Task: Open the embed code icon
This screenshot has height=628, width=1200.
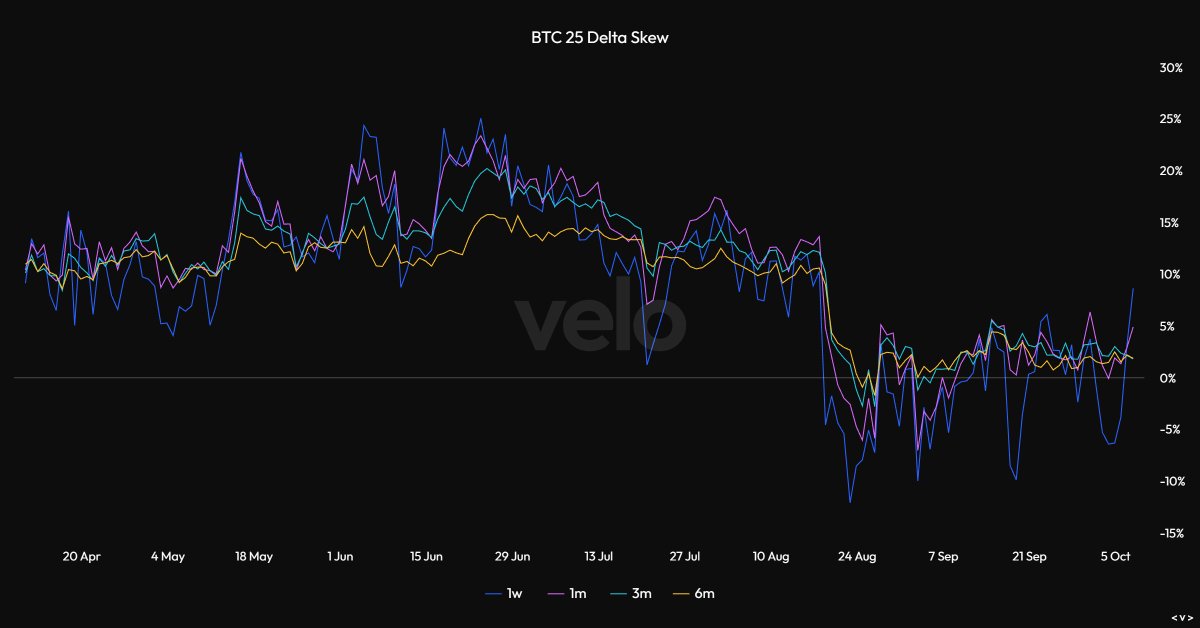Action: [1181, 617]
